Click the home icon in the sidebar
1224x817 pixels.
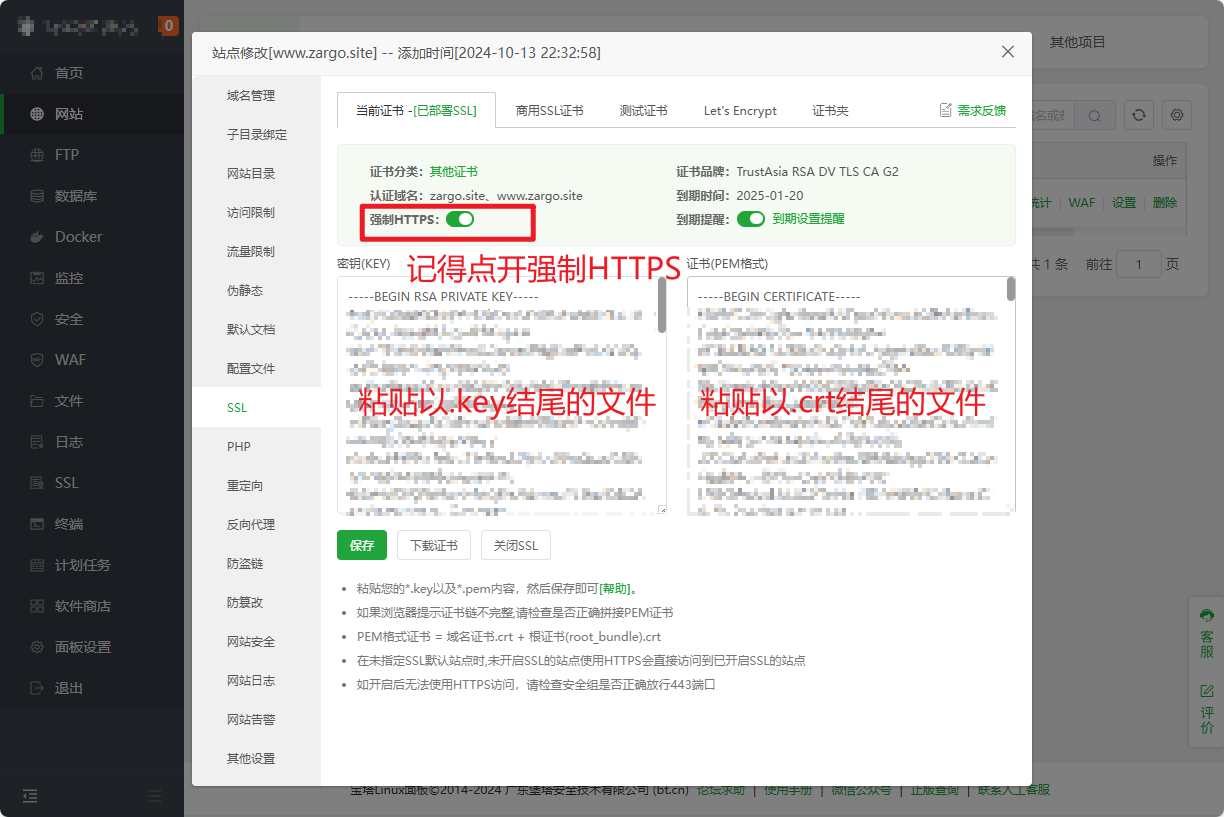point(37,73)
